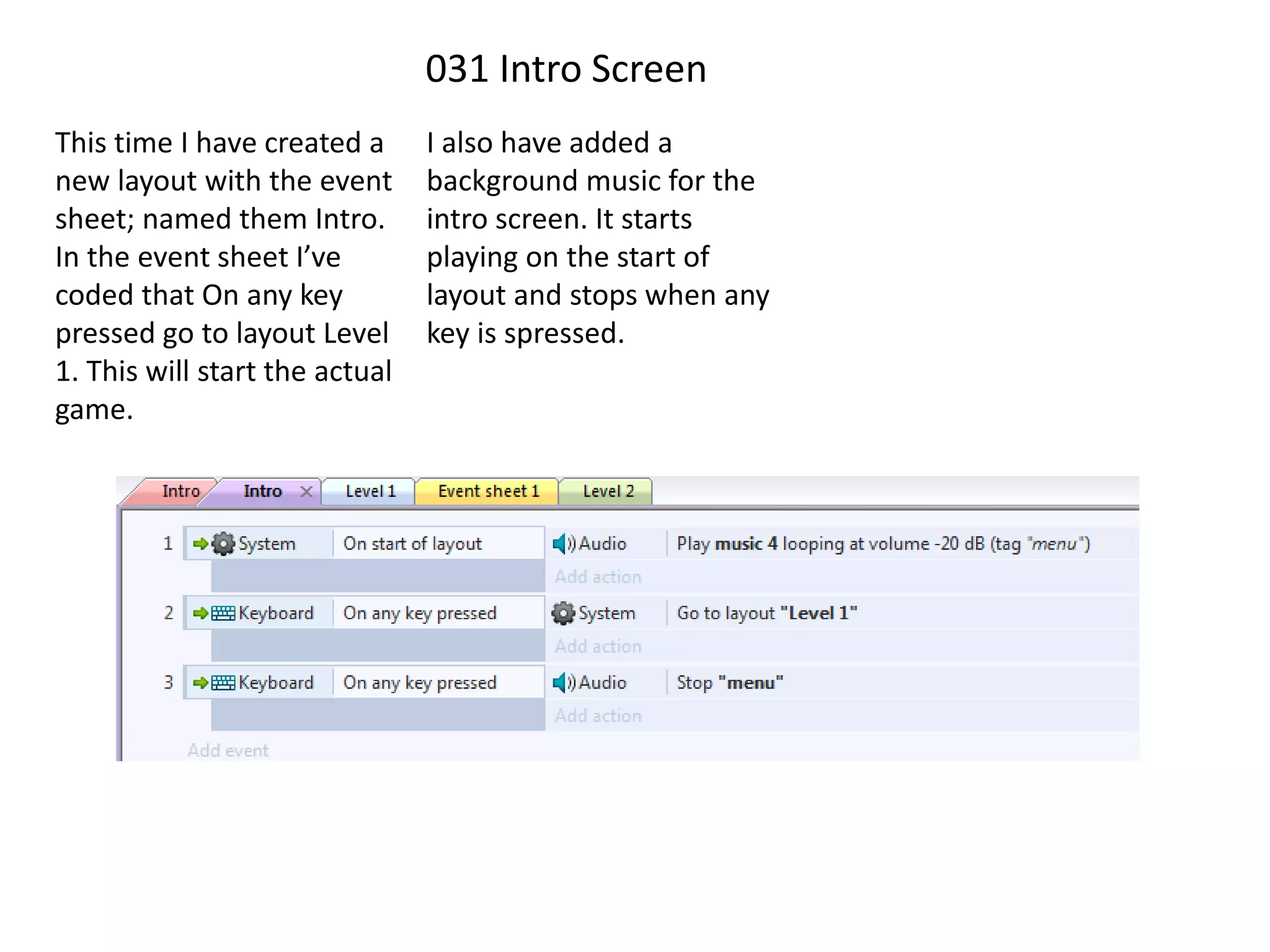Click the System gear icon in event 1
The height and width of the screenshot is (952, 1270).
click(x=223, y=544)
